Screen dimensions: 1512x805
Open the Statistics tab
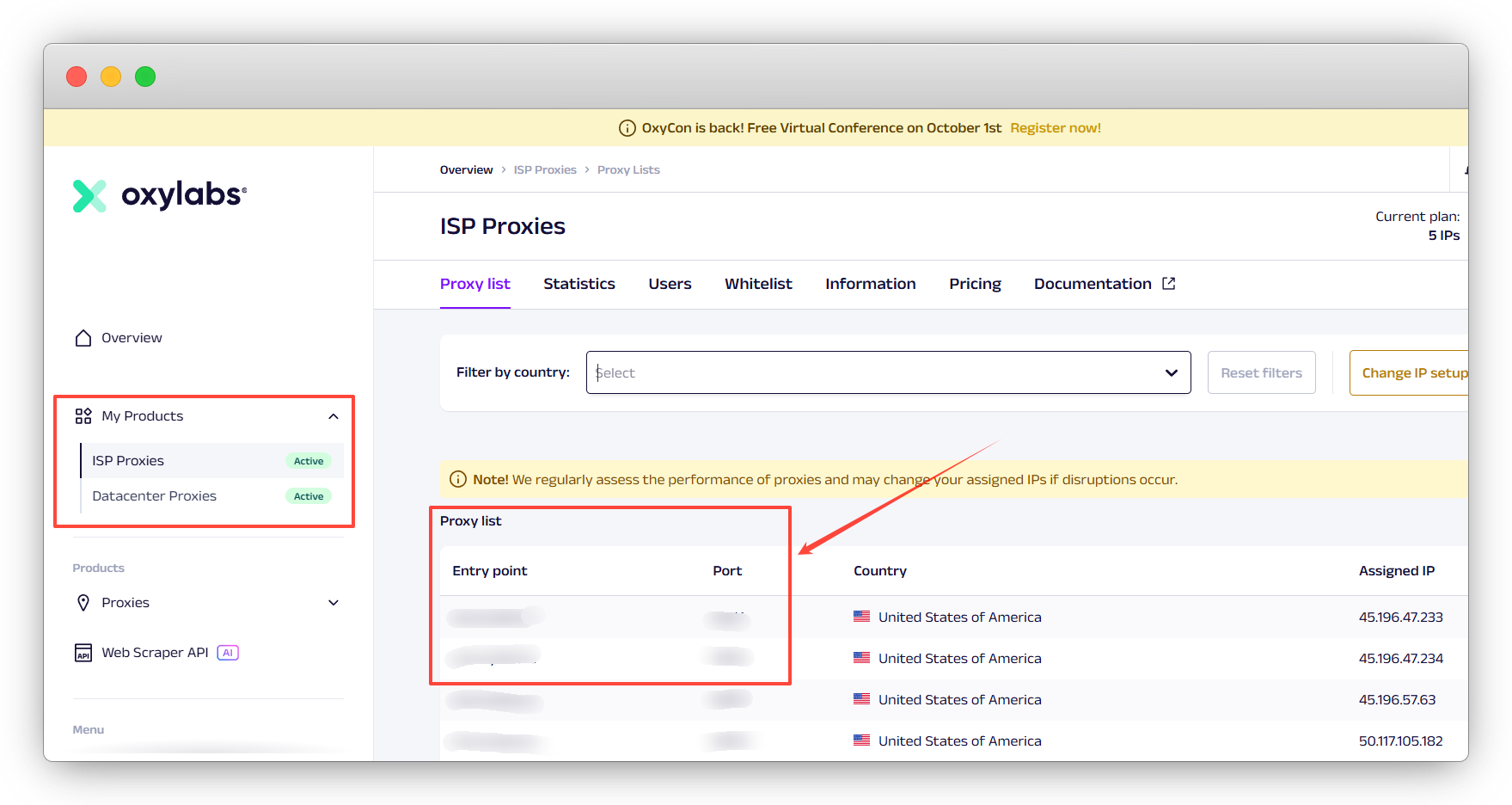point(579,284)
